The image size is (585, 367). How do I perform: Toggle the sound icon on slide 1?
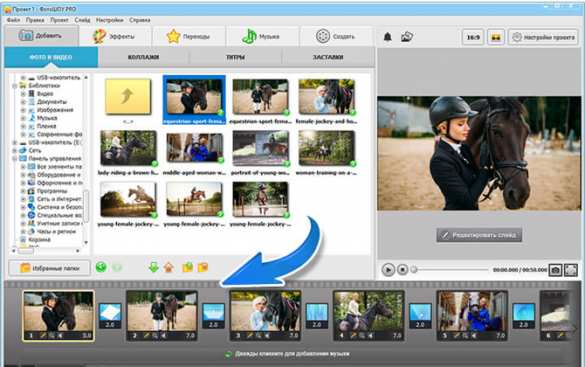59,336
